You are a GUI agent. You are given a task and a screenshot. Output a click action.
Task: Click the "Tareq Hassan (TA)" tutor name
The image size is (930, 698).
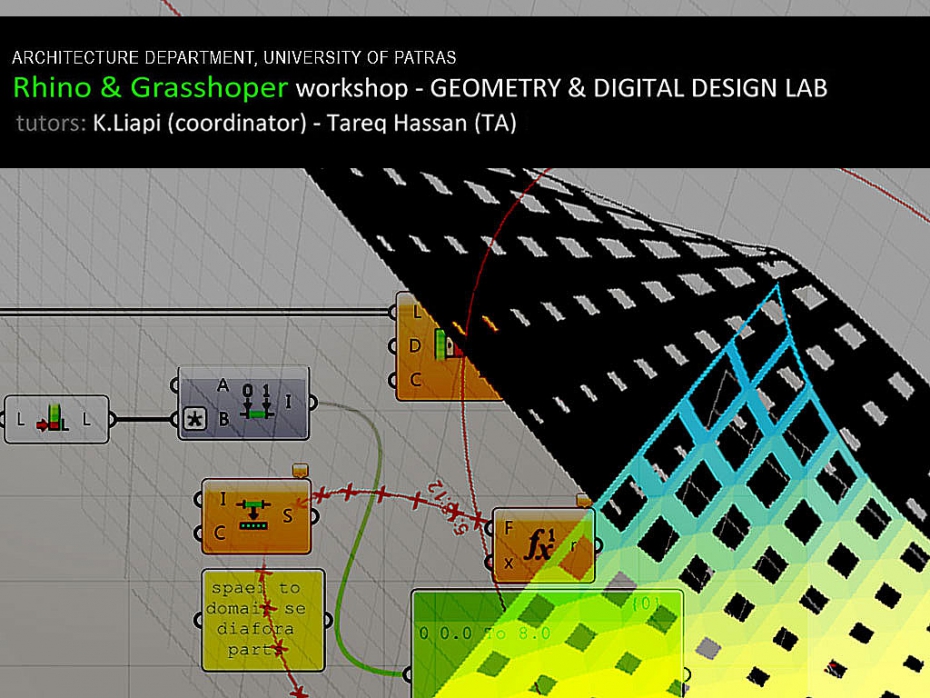pos(422,123)
